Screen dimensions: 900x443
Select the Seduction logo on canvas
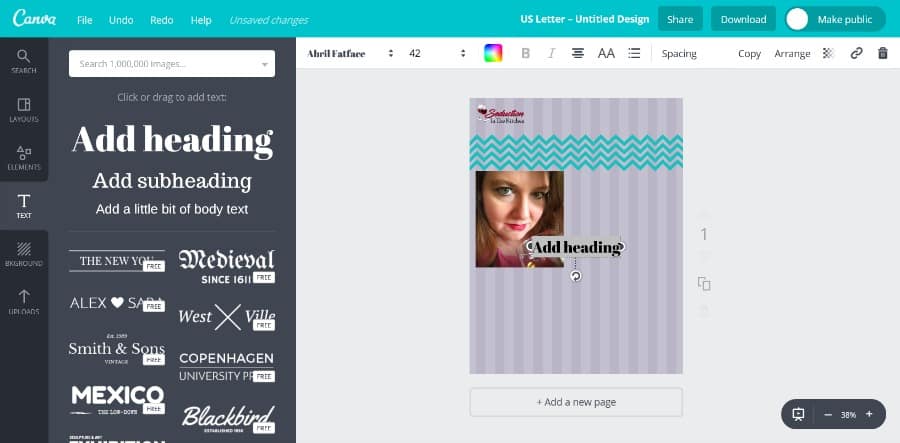(501, 114)
